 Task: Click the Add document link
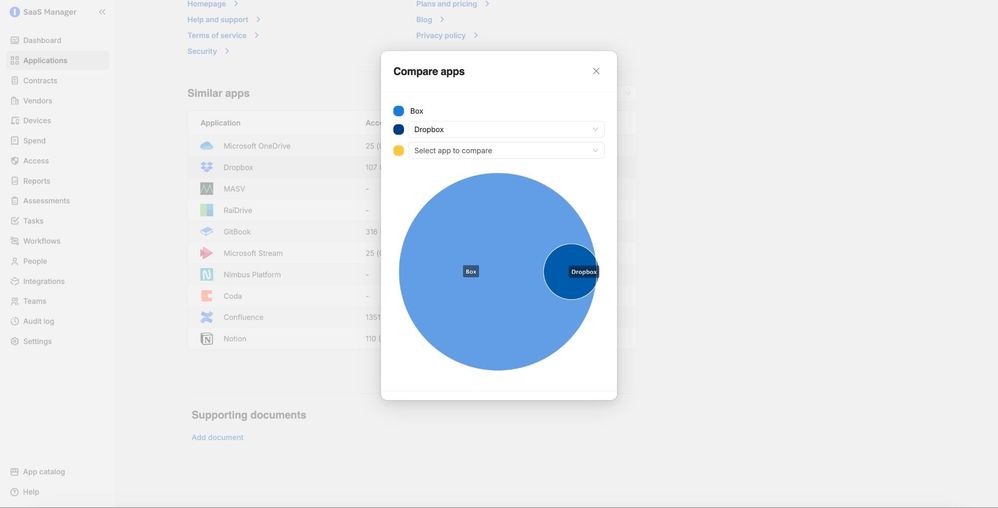pyautogui.click(x=217, y=437)
